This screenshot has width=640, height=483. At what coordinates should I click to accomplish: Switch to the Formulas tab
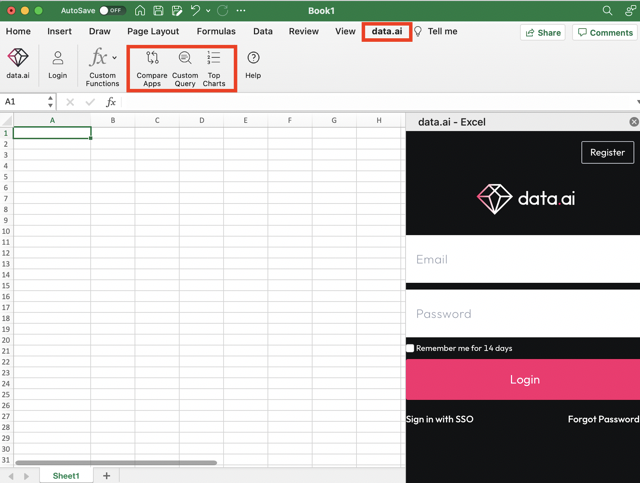(x=216, y=31)
